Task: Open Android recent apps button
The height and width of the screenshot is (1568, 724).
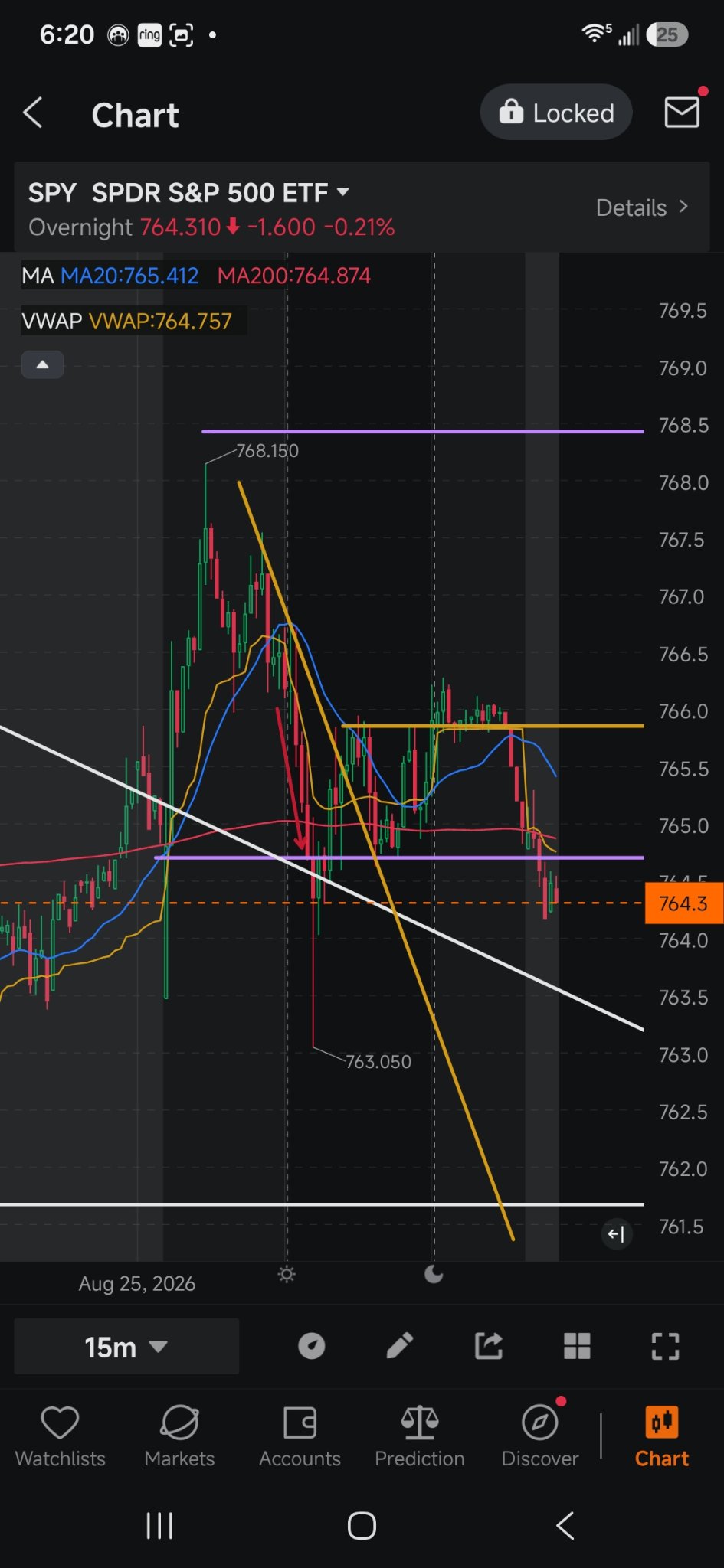Action: (159, 1526)
